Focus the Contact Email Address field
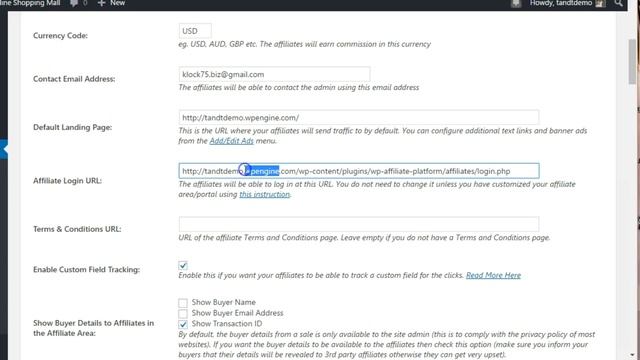This screenshot has width=640, height=360. [x=274, y=74]
